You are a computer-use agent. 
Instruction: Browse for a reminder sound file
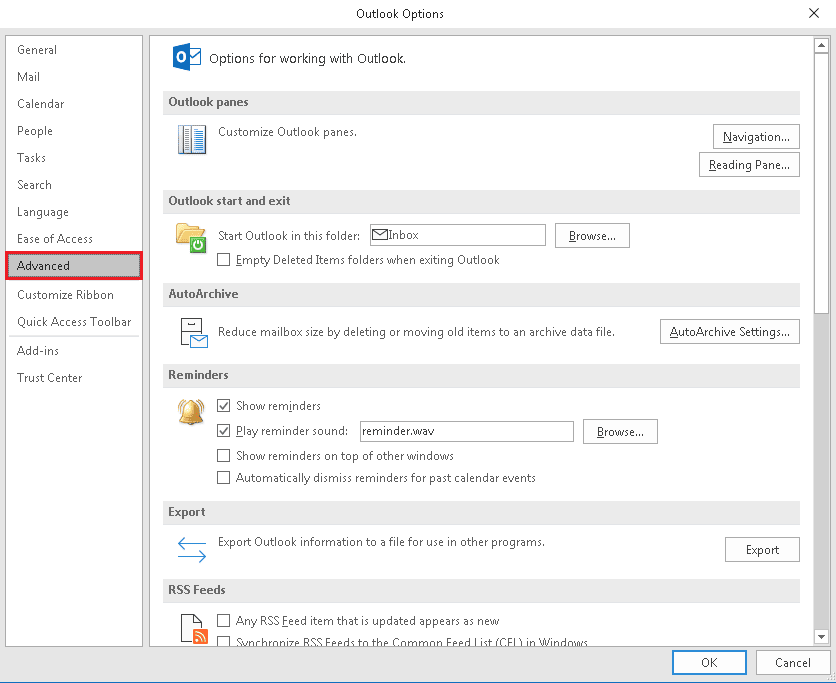[x=620, y=431]
